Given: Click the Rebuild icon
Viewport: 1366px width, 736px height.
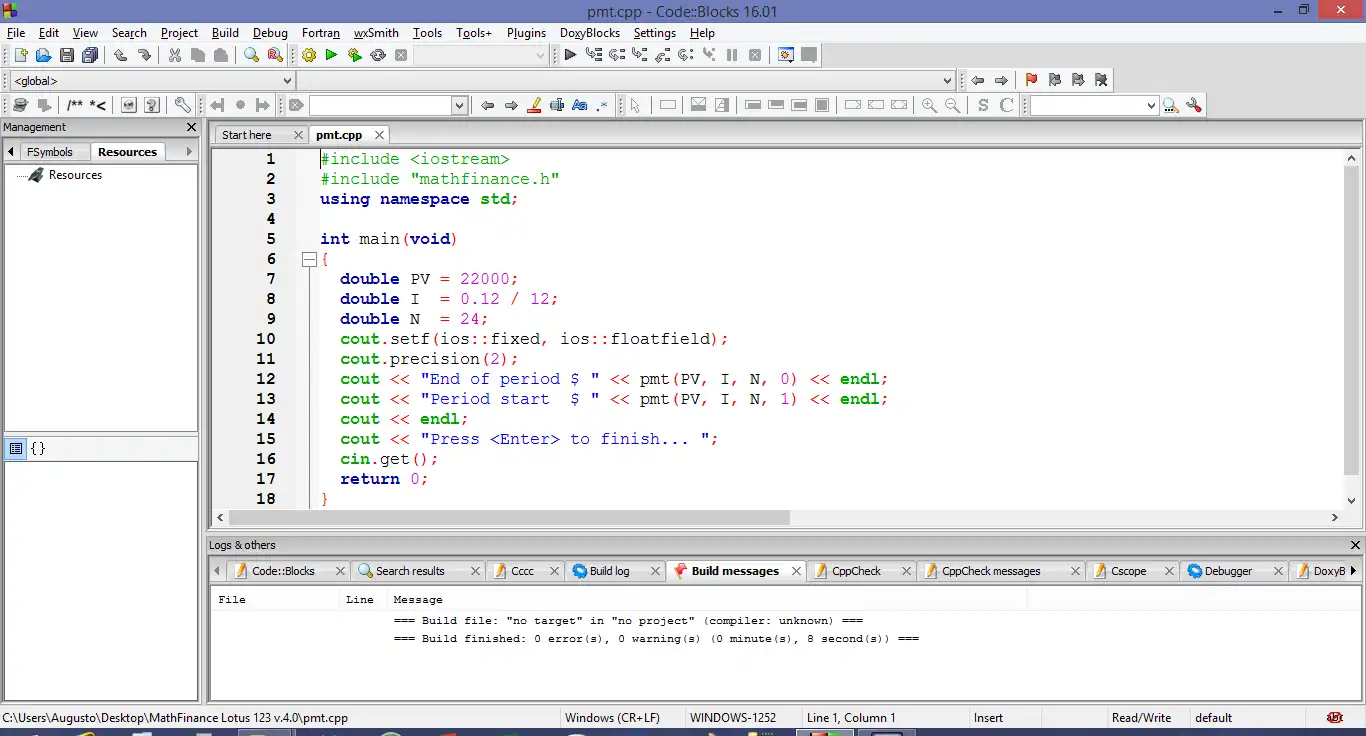Looking at the screenshot, I should [378, 56].
